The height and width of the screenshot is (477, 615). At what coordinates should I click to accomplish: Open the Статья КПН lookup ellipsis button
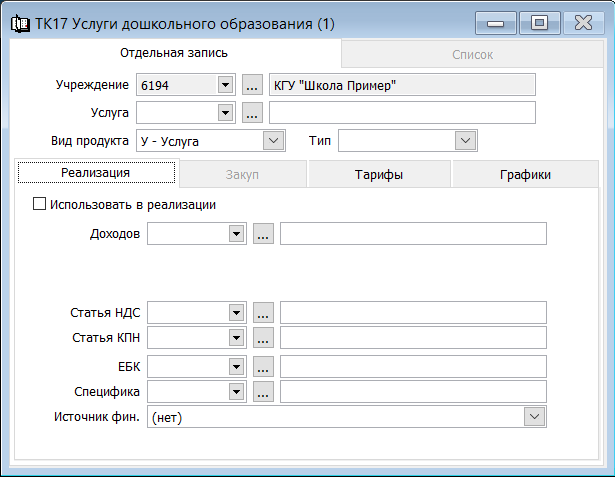263,338
